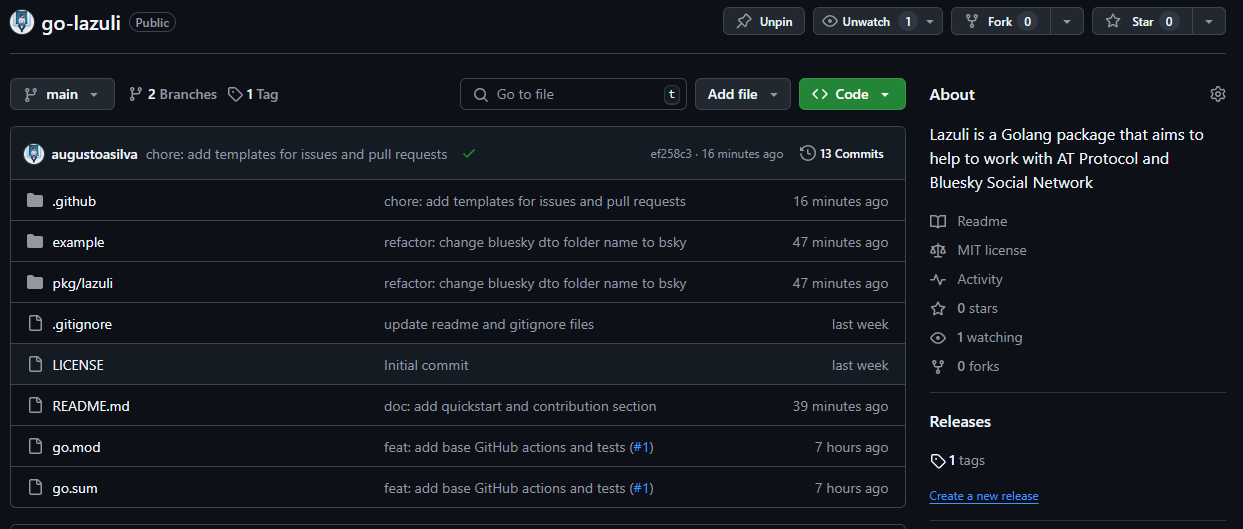The height and width of the screenshot is (529, 1243).
Task: View the 13 Commits history
Action: (x=842, y=153)
